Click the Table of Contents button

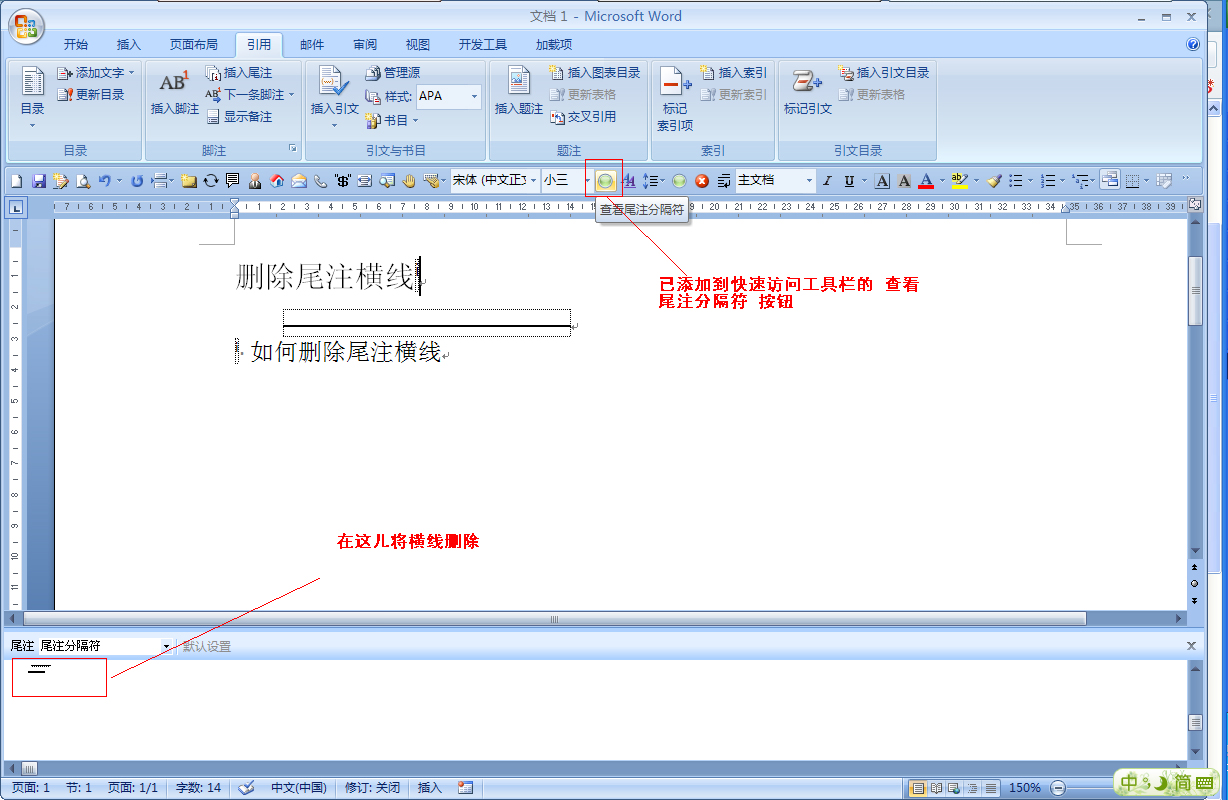click(x=32, y=98)
